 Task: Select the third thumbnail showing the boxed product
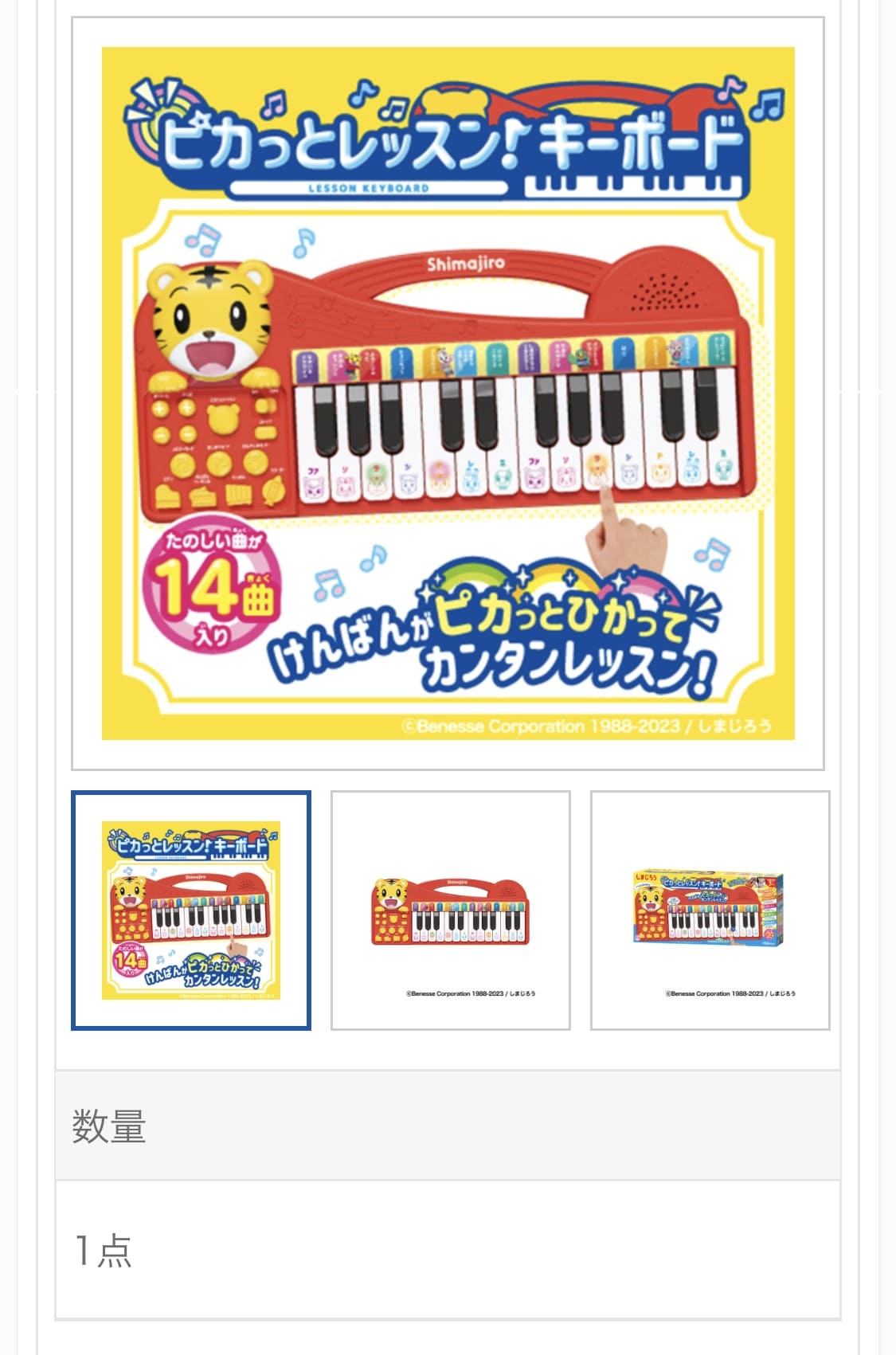(x=710, y=911)
